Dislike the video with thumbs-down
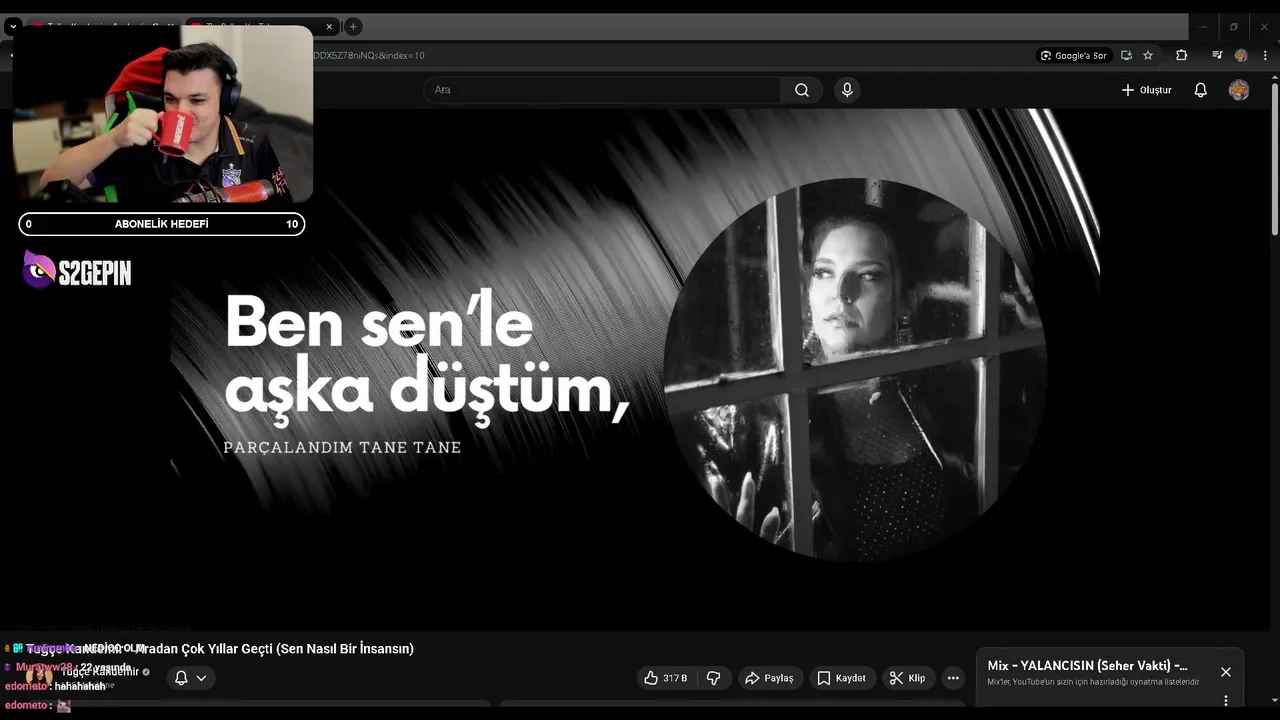 713,678
